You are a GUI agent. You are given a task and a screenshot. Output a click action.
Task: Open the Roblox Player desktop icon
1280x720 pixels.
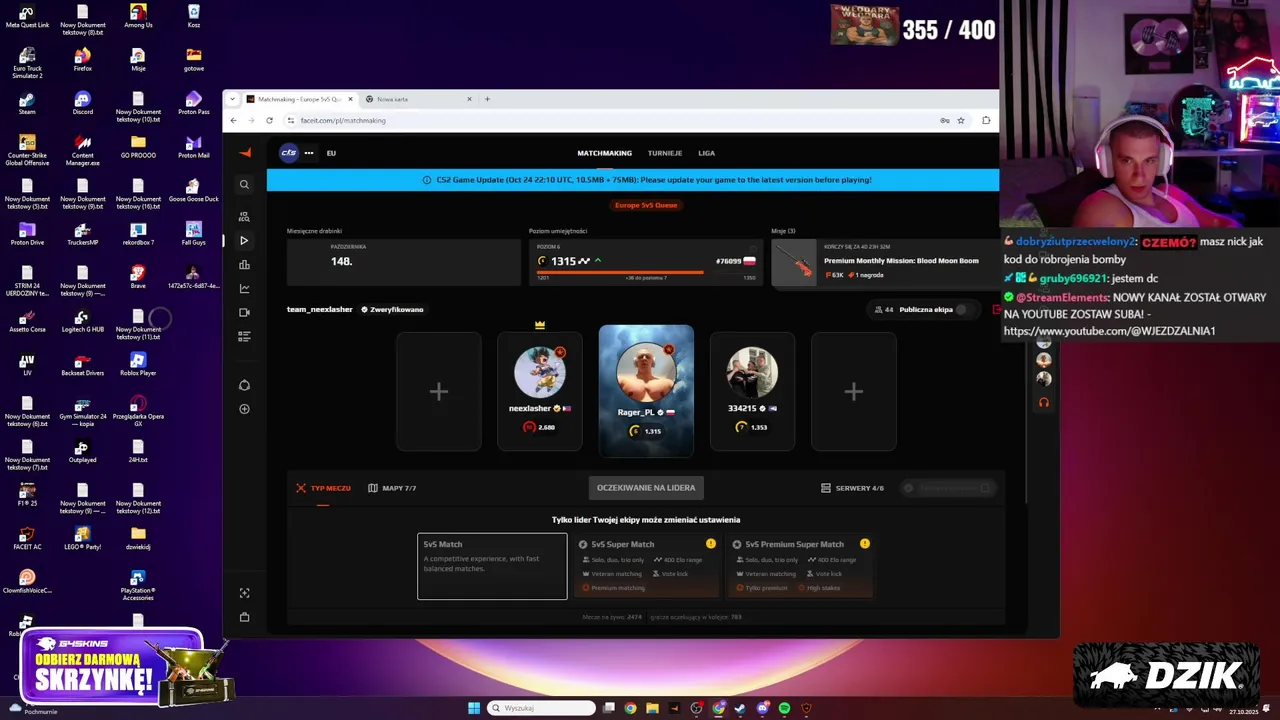(x=138, y=363)
